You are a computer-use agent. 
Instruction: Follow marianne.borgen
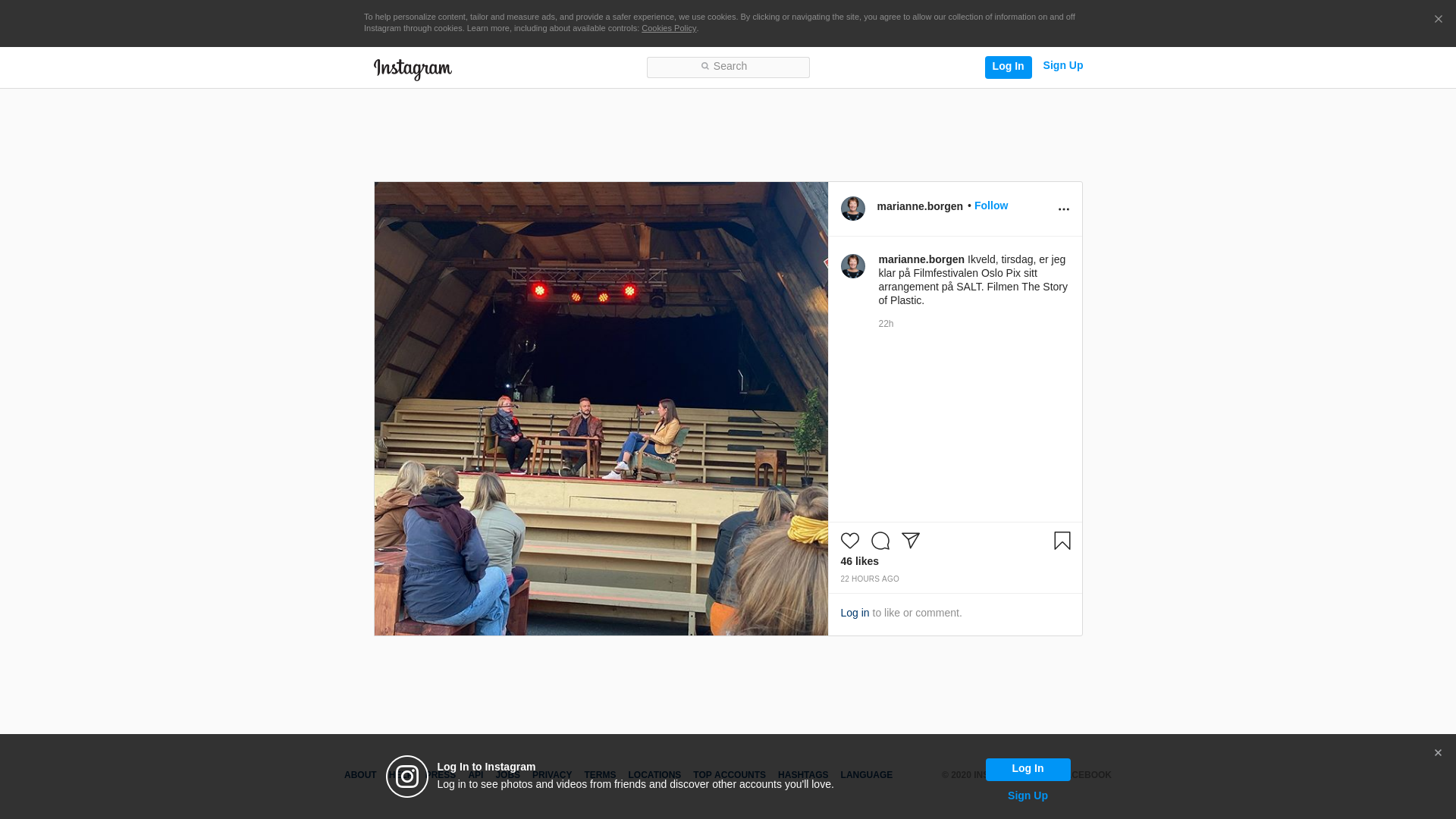(x=990, y=206)
